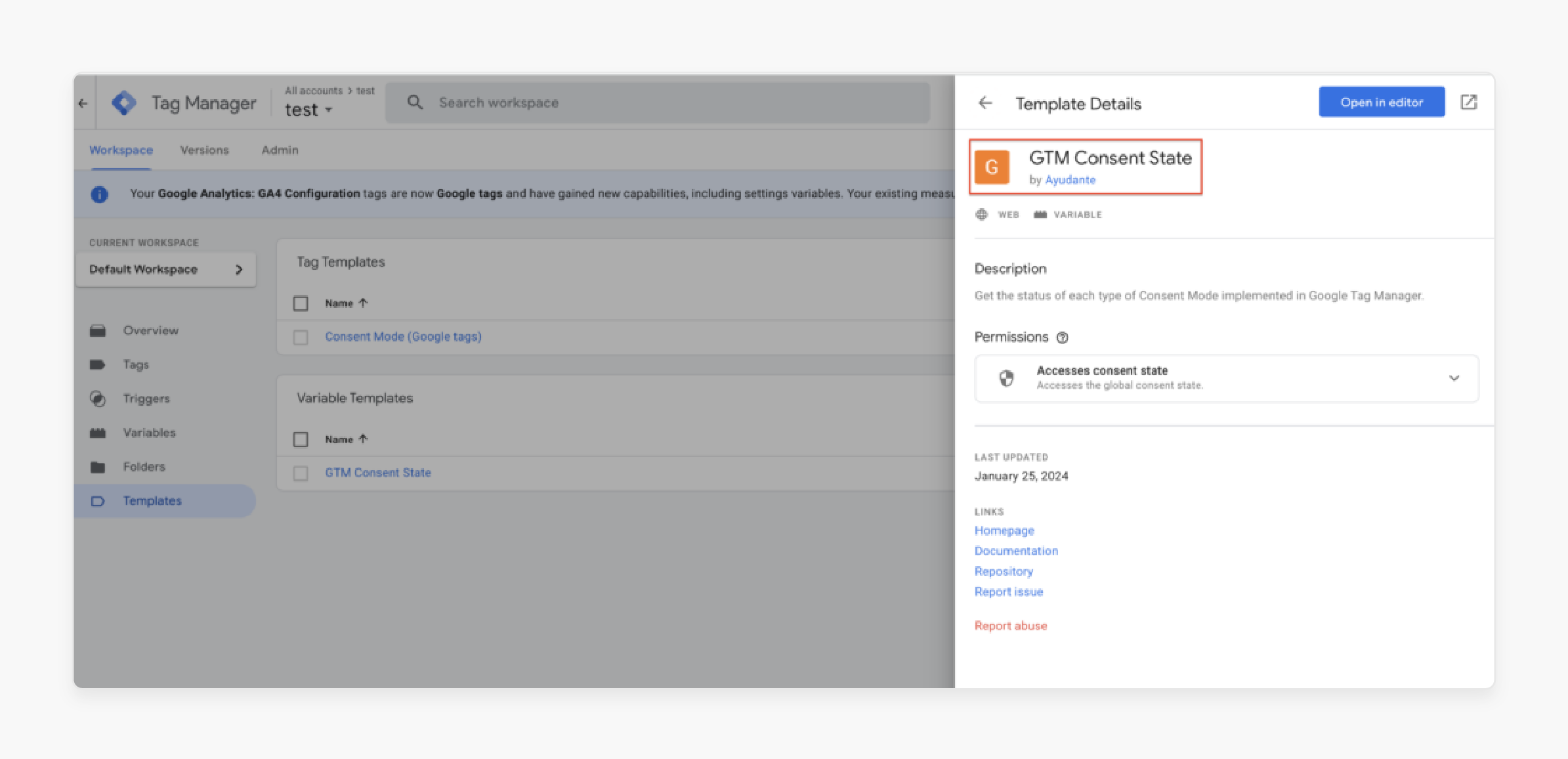Click the January 25, 2024 date

click(x=1021, y=476)
